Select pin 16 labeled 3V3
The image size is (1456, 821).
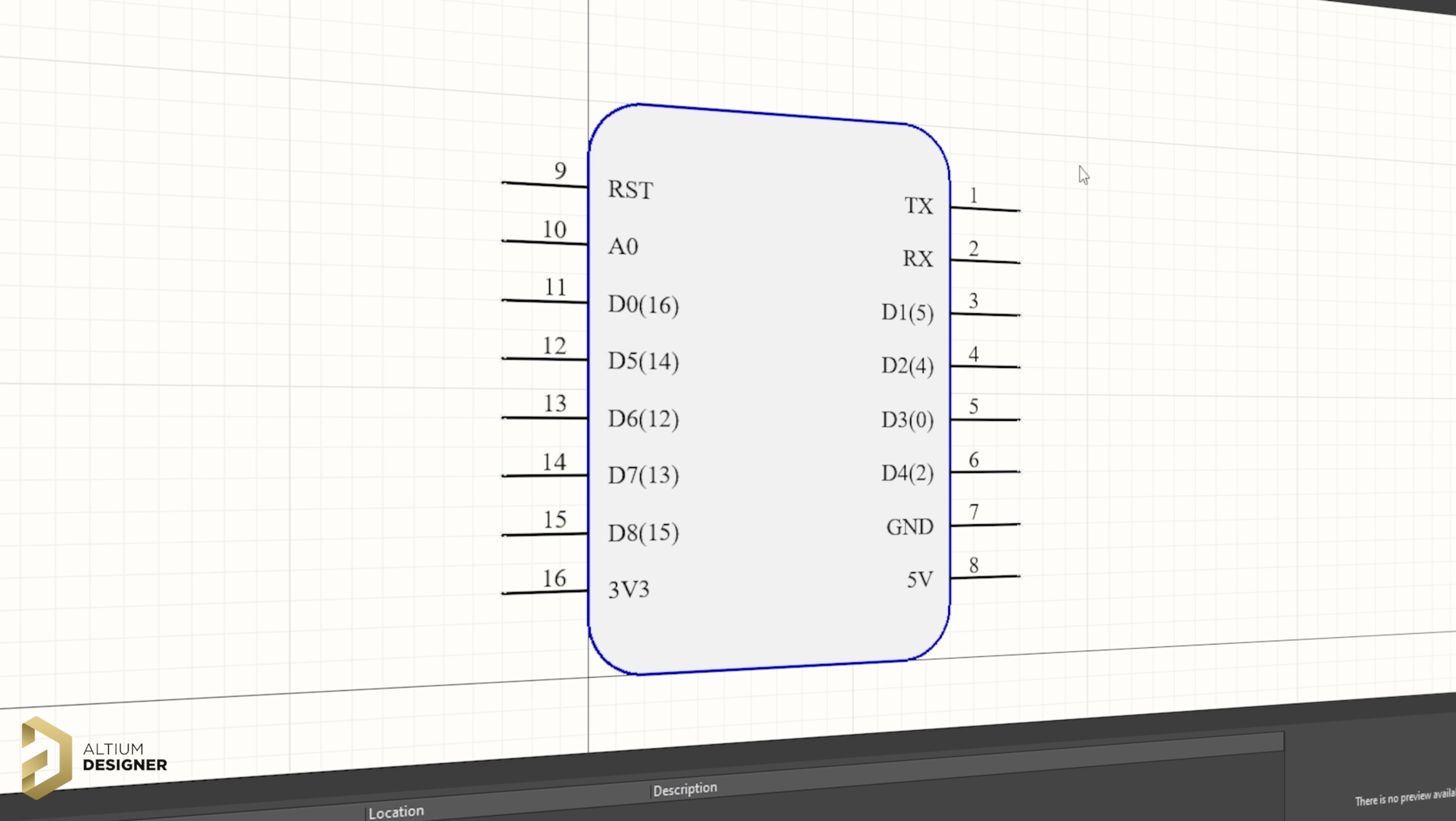[544, 592]
